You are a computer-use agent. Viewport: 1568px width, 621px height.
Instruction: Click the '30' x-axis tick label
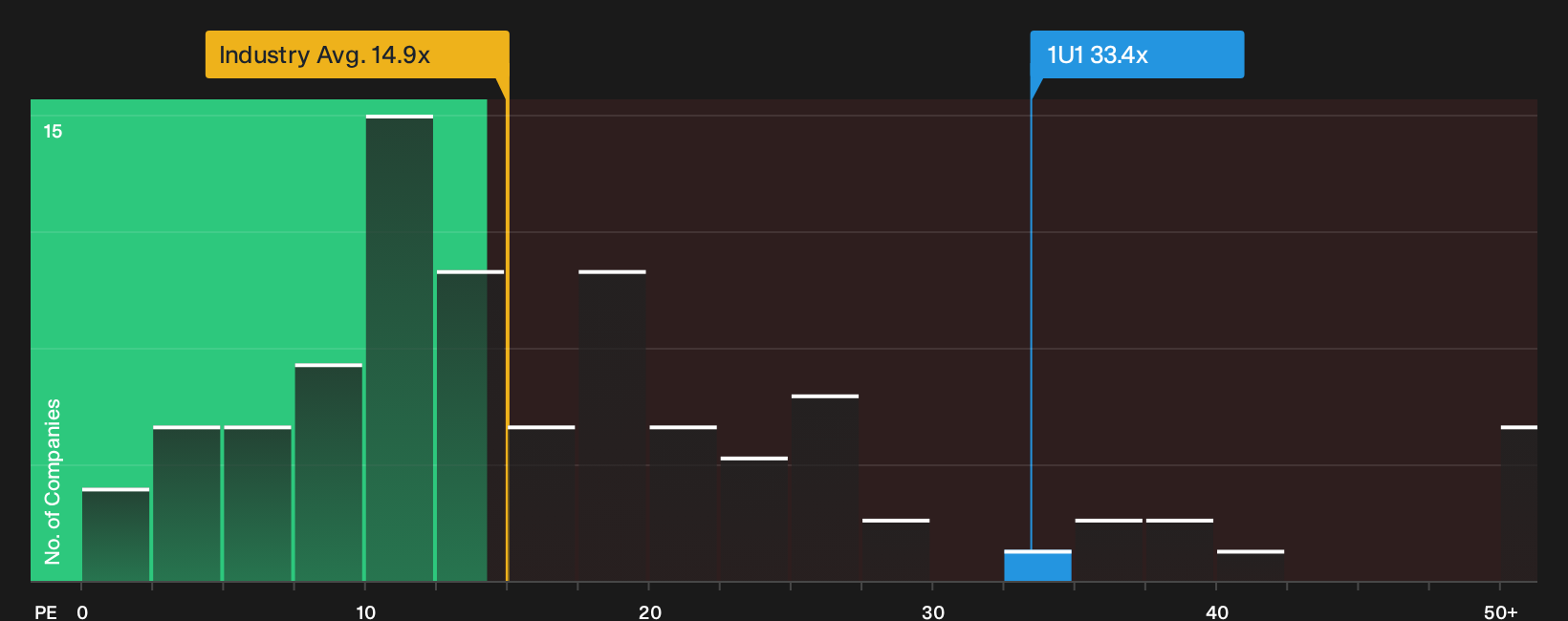(x=933, y=611)
